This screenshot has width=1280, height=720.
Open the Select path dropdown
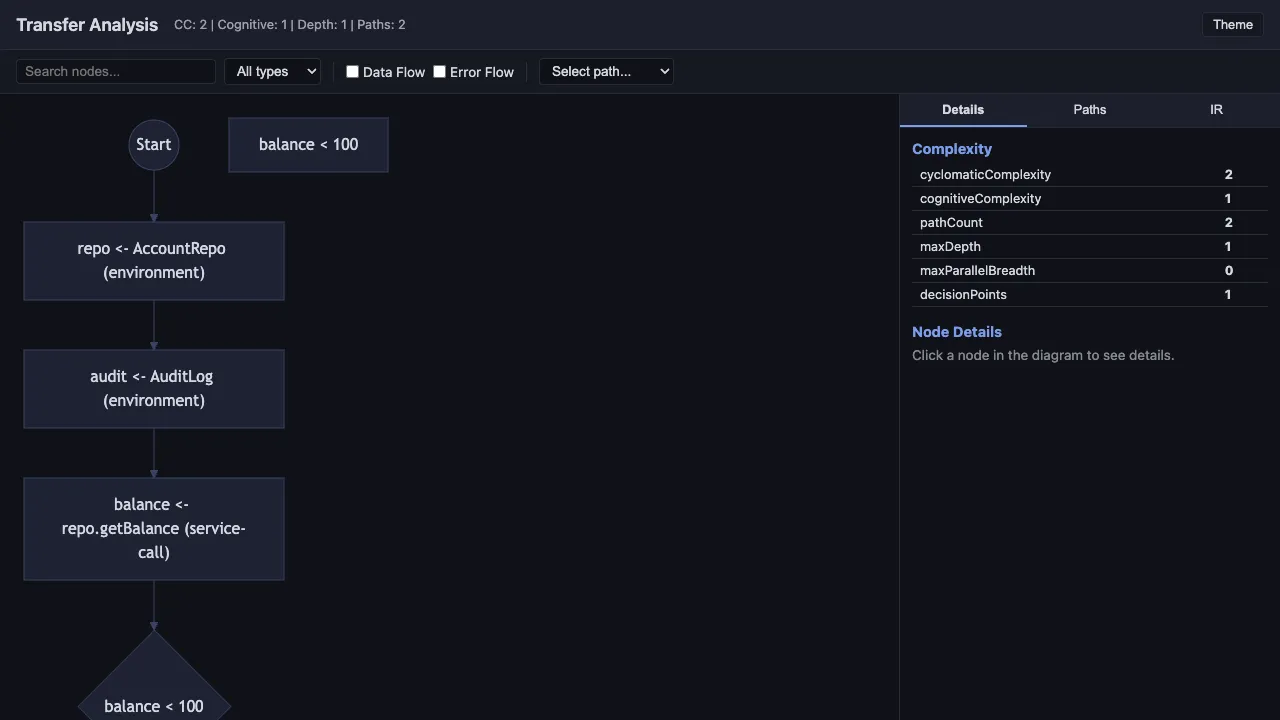[x=605, y=71]
